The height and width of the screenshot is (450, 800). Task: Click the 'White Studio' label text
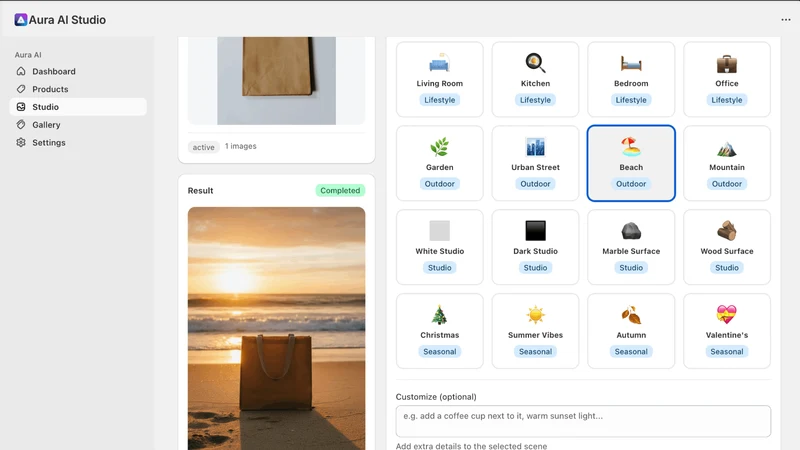(439, 251)
